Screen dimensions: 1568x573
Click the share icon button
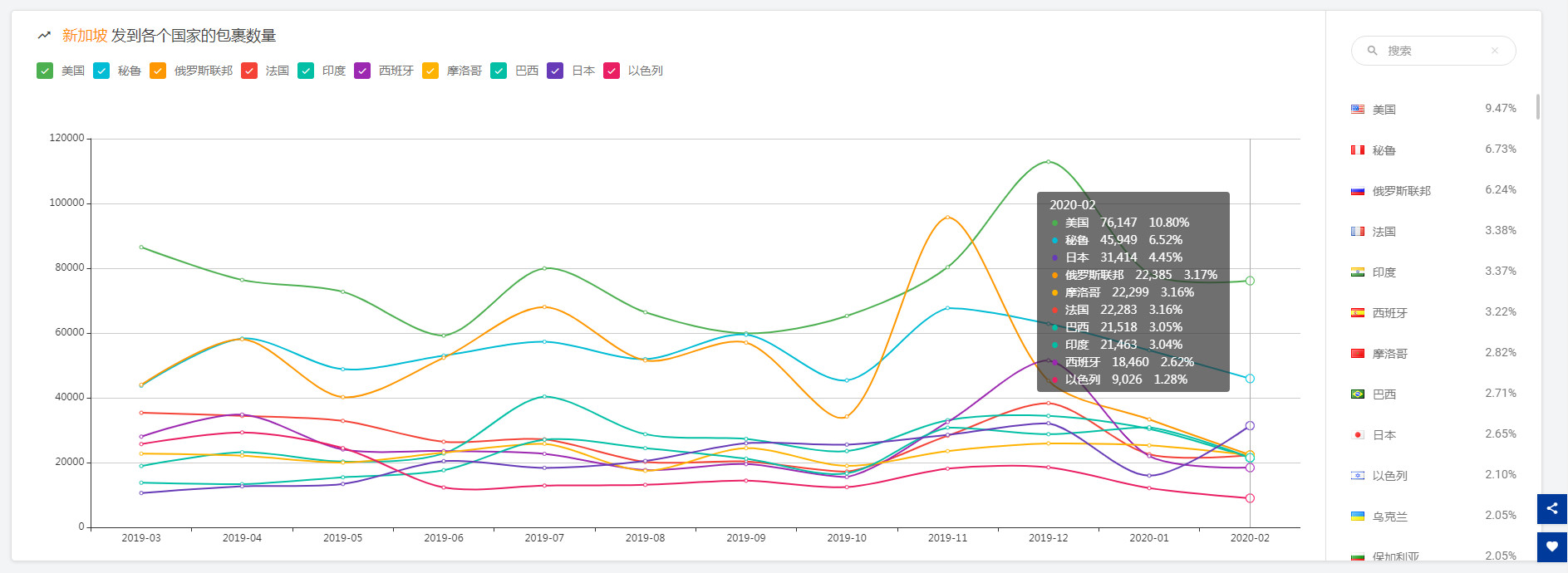pyautogui.click(x=1551, y=508)
